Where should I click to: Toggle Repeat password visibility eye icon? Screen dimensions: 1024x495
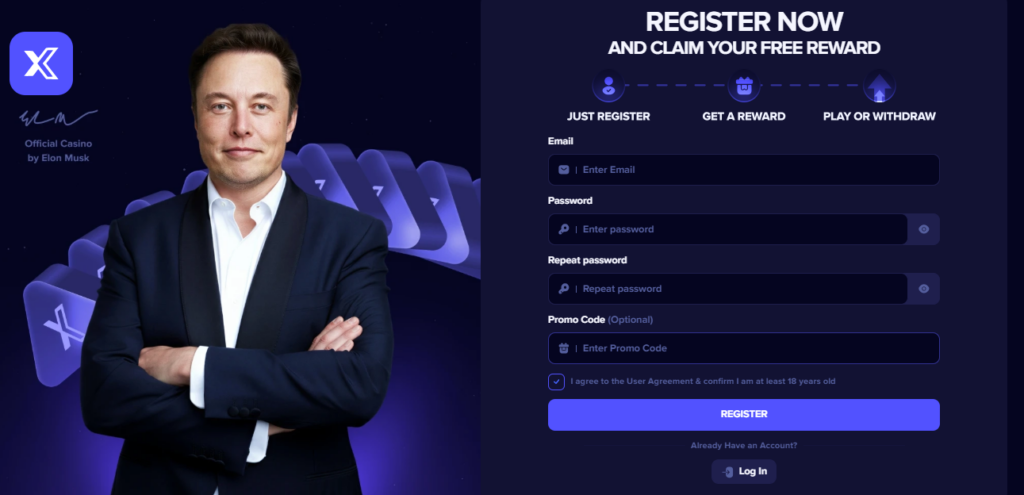click(924, 289)
